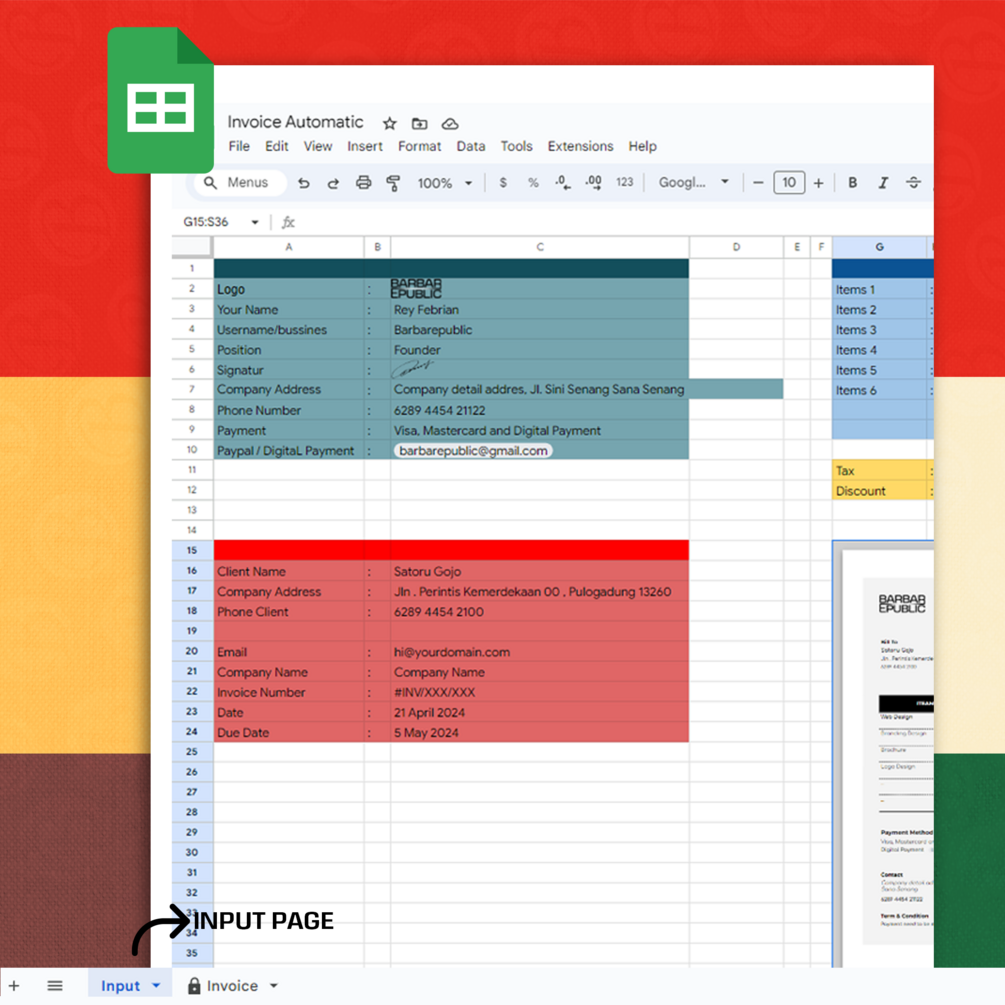
Task: Click the barbarepublic@gmail.com chip
Action: [x=473, y=451]
